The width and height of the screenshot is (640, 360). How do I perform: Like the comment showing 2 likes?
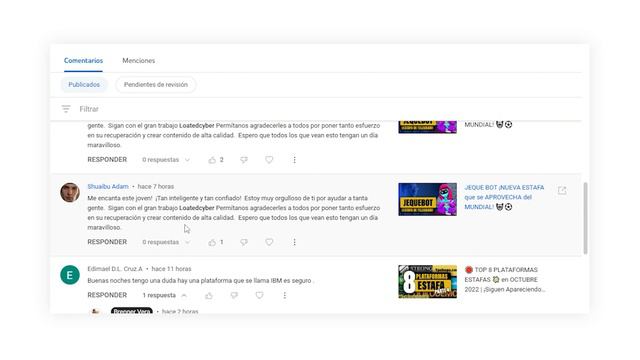pos(212,160)
